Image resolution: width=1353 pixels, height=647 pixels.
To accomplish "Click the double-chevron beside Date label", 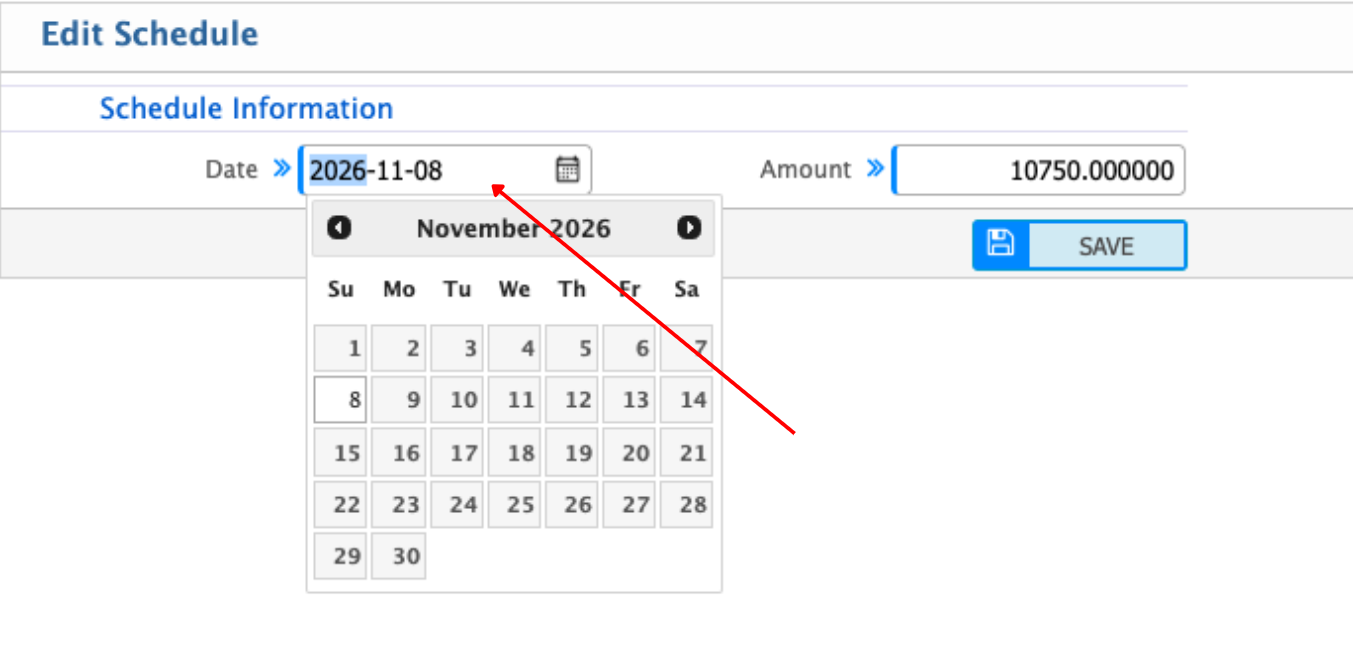I will (282, 169).
